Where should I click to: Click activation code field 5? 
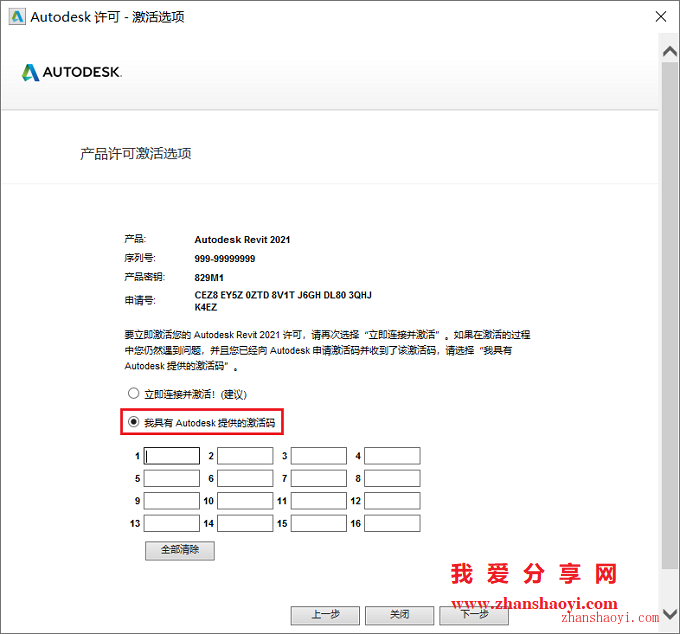pyautogui.click(x=172, y=478)
